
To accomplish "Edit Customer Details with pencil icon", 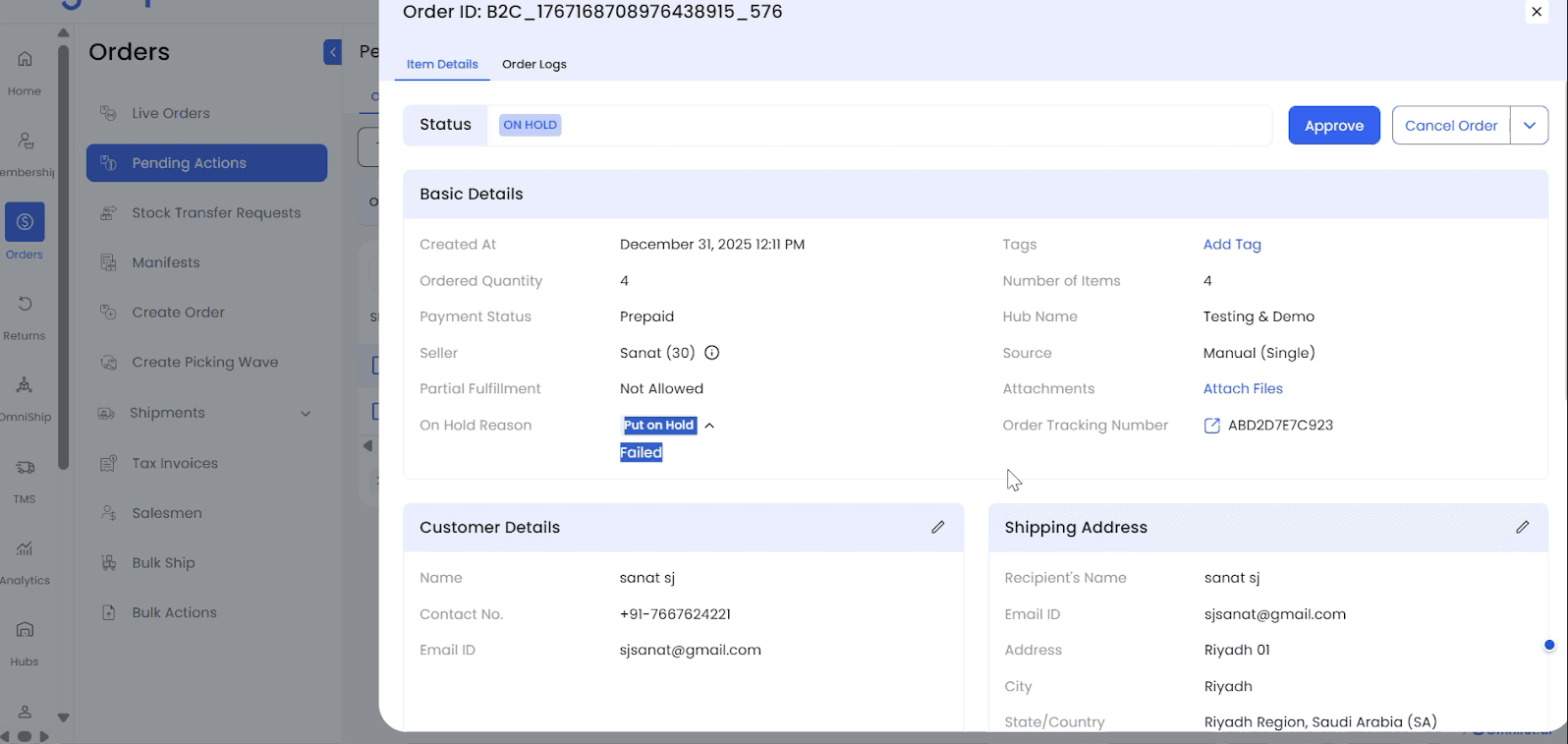I will pos(938,528).
